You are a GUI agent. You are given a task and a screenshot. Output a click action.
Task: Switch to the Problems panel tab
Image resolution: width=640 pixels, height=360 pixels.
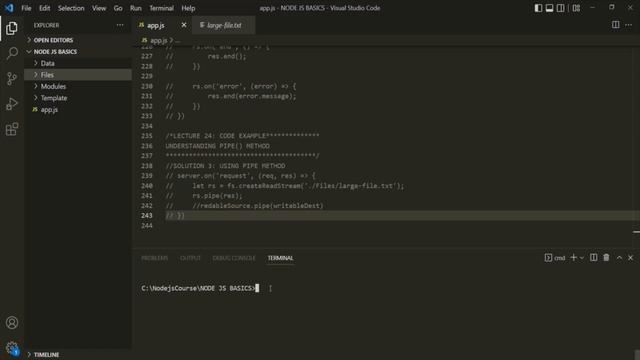[154, 258]
